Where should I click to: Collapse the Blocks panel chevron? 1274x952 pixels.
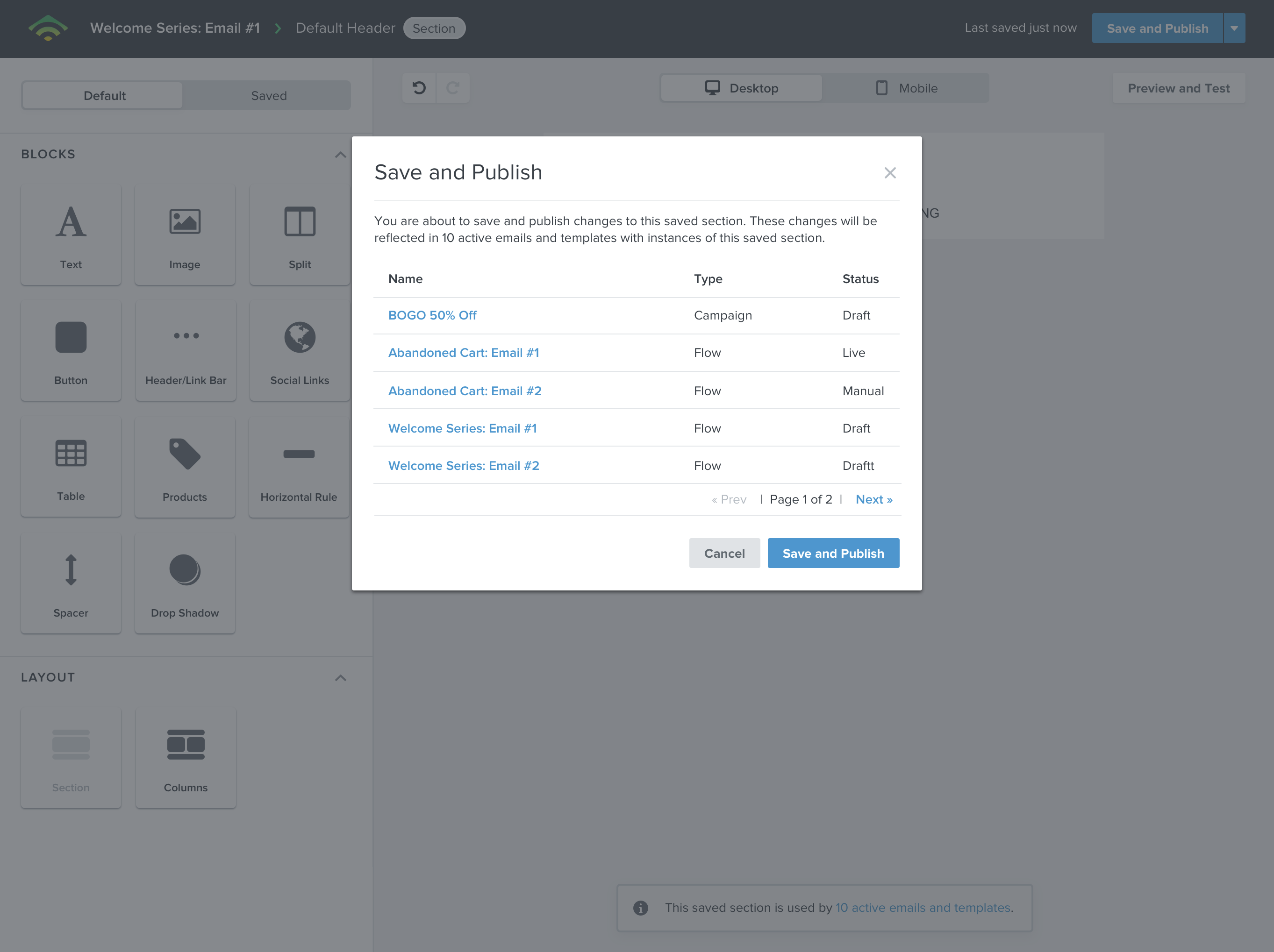click(340, 154)
